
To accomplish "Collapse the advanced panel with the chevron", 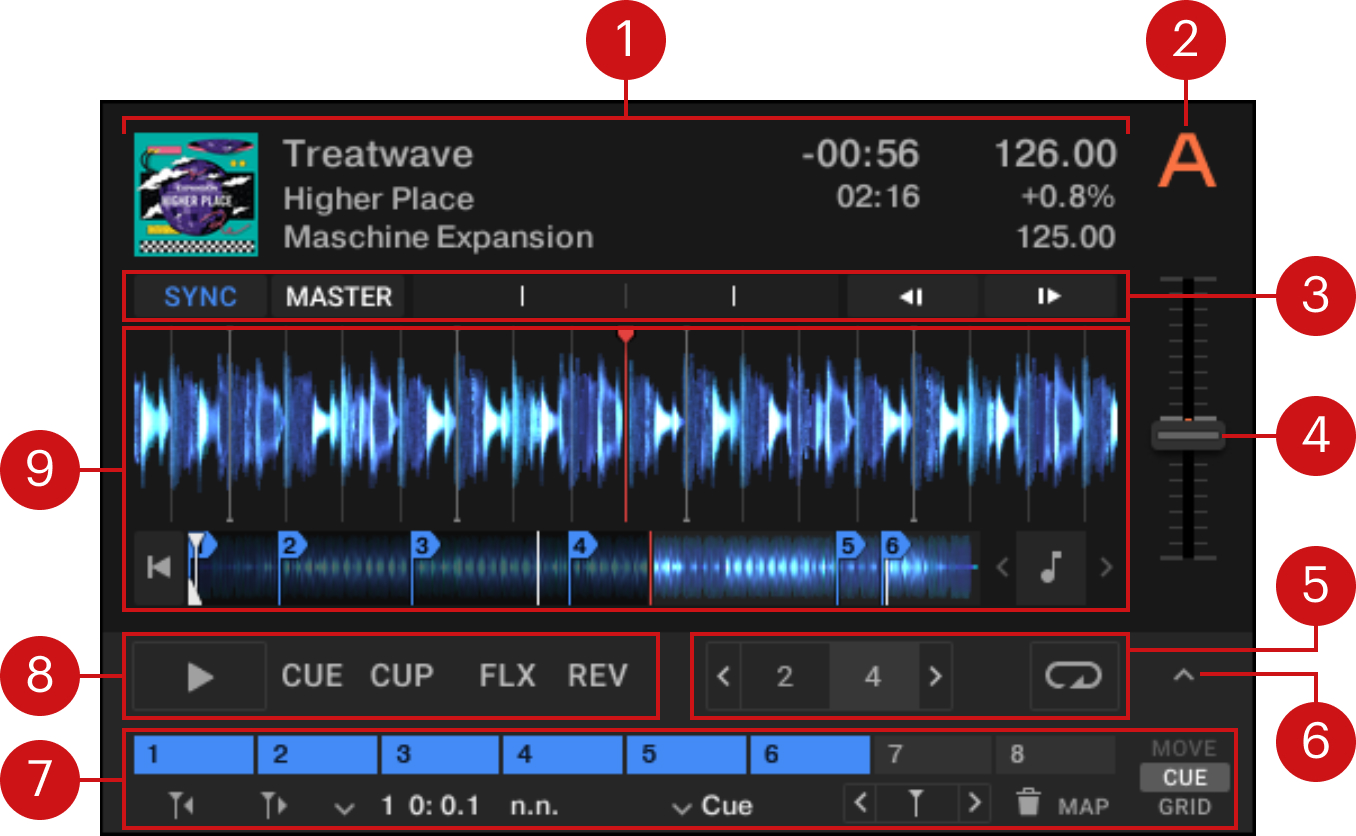I will point(1183,677).
